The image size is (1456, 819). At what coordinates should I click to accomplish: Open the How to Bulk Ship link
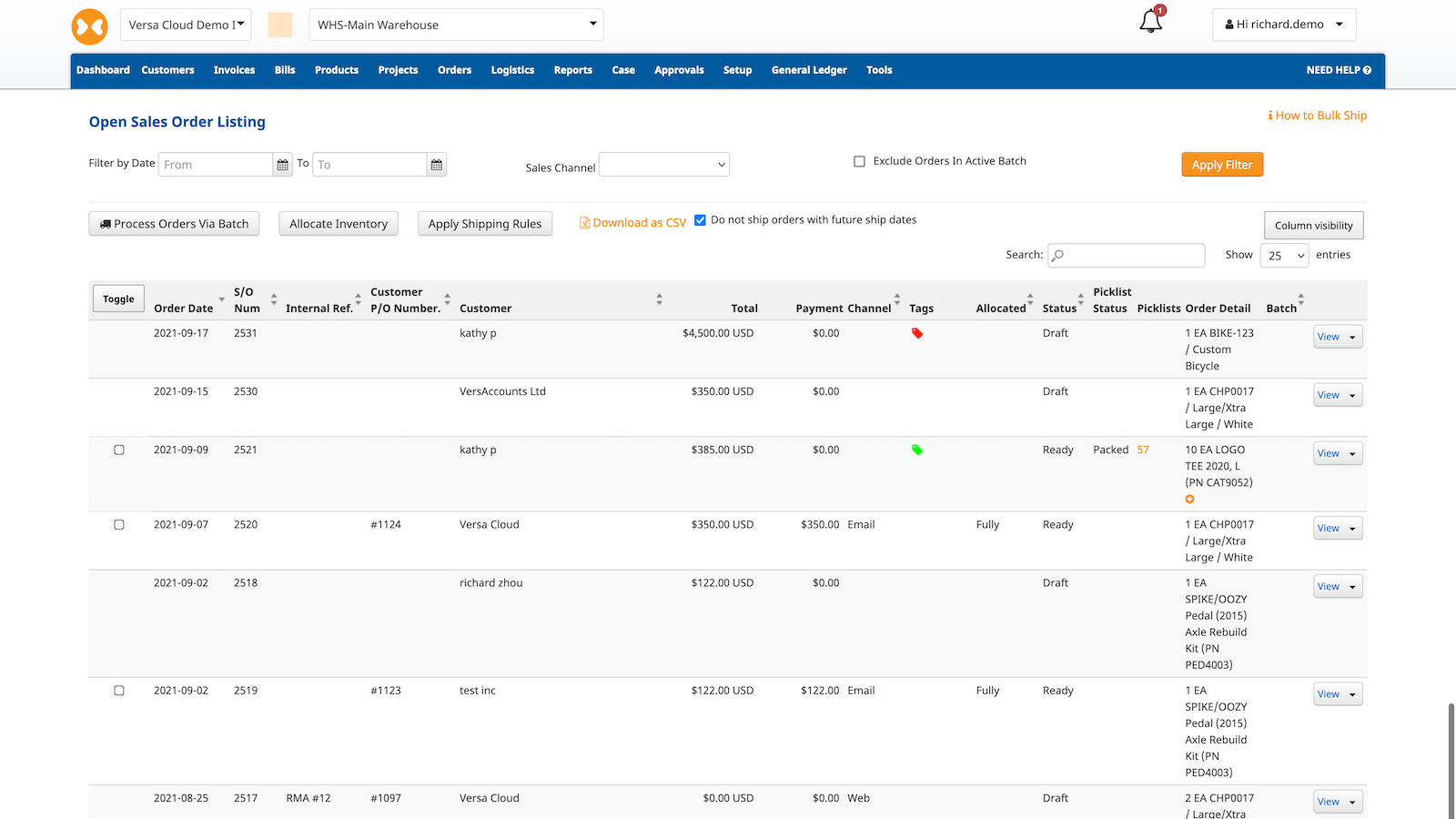pos(1317,115)
